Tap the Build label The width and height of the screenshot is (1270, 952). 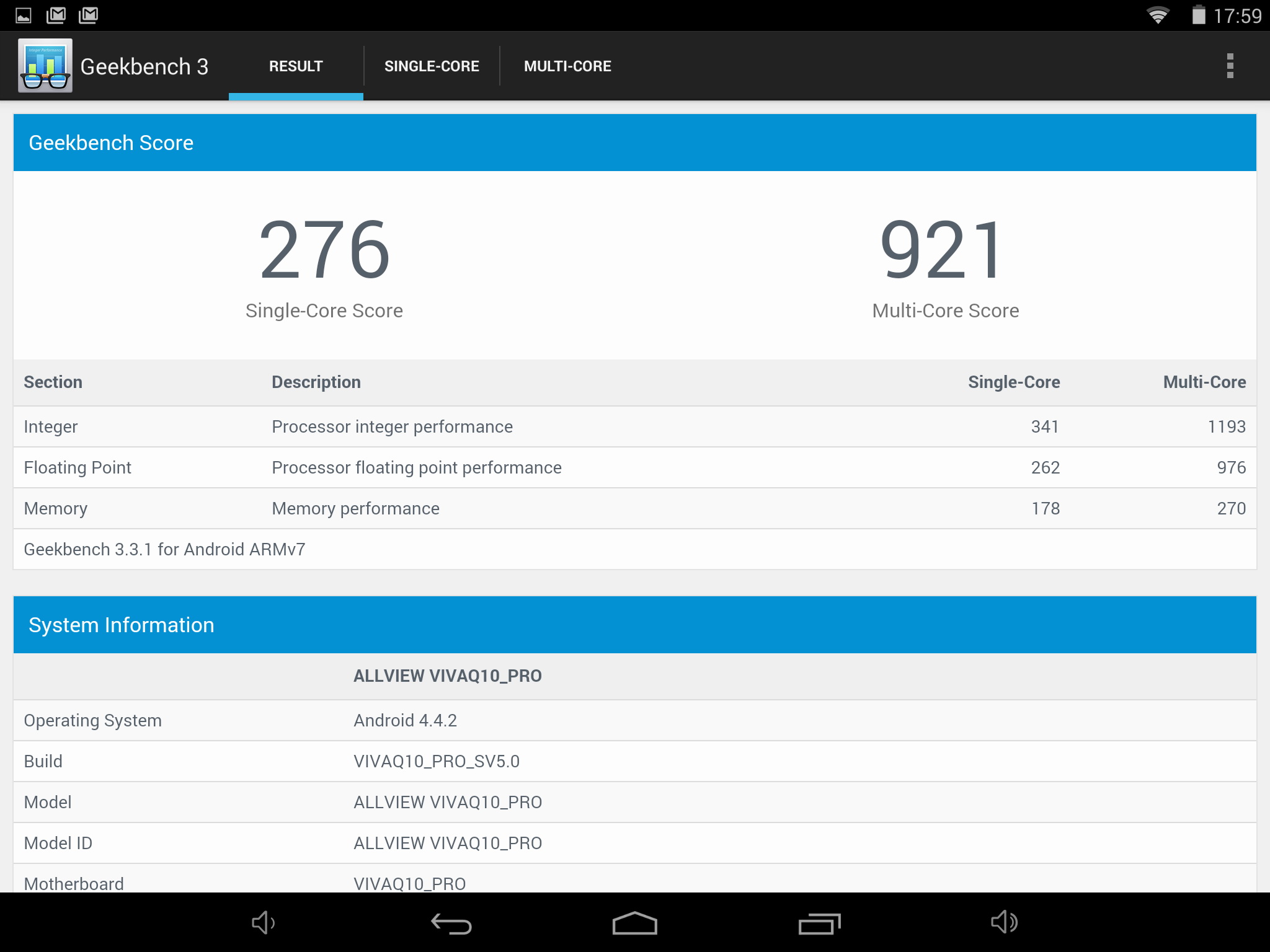(x=43, y=762)
